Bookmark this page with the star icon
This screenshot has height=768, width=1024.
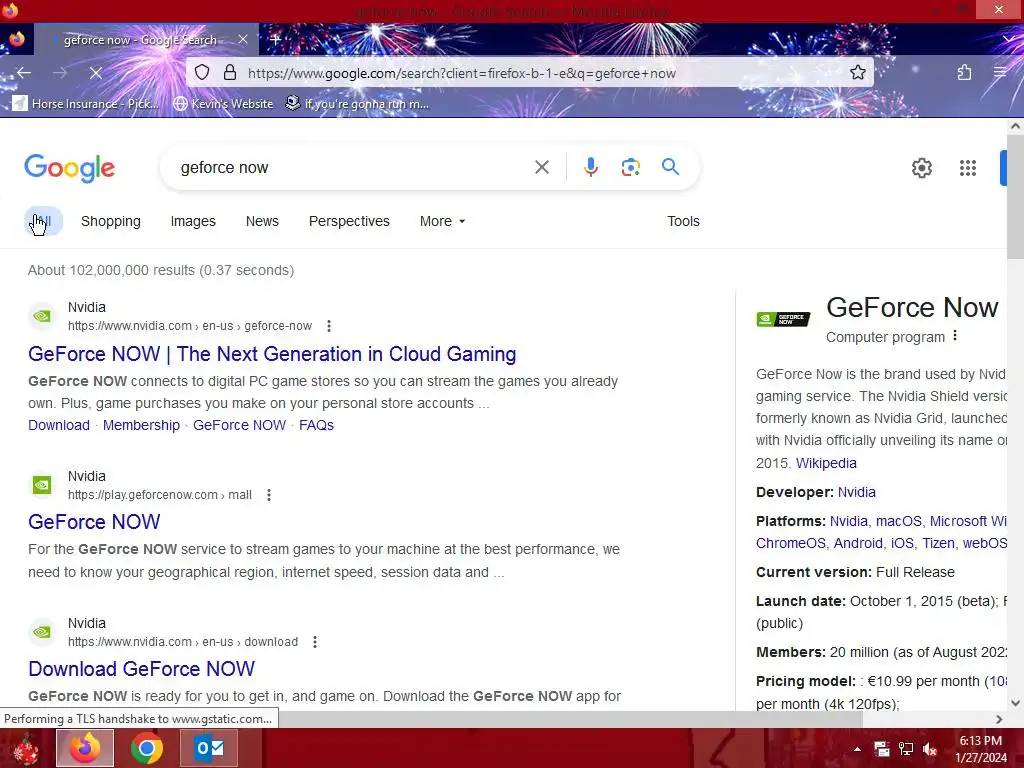858,72
